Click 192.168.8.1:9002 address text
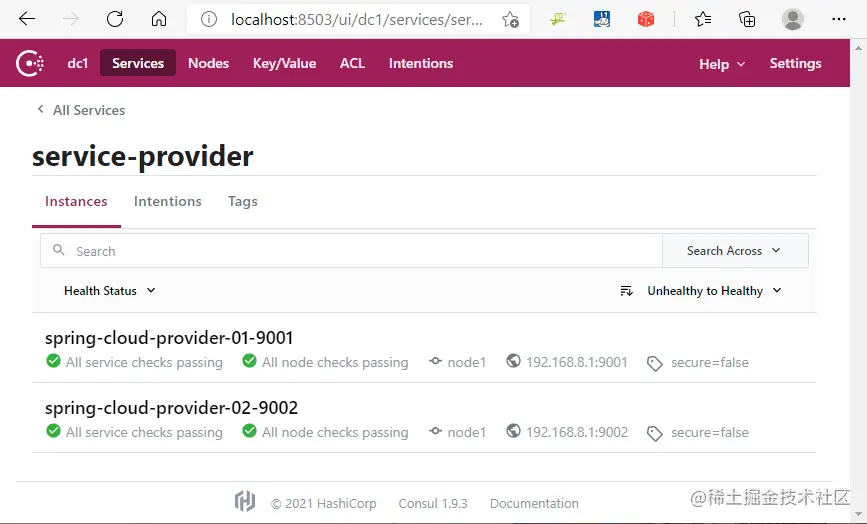 [x=577, y=432]
